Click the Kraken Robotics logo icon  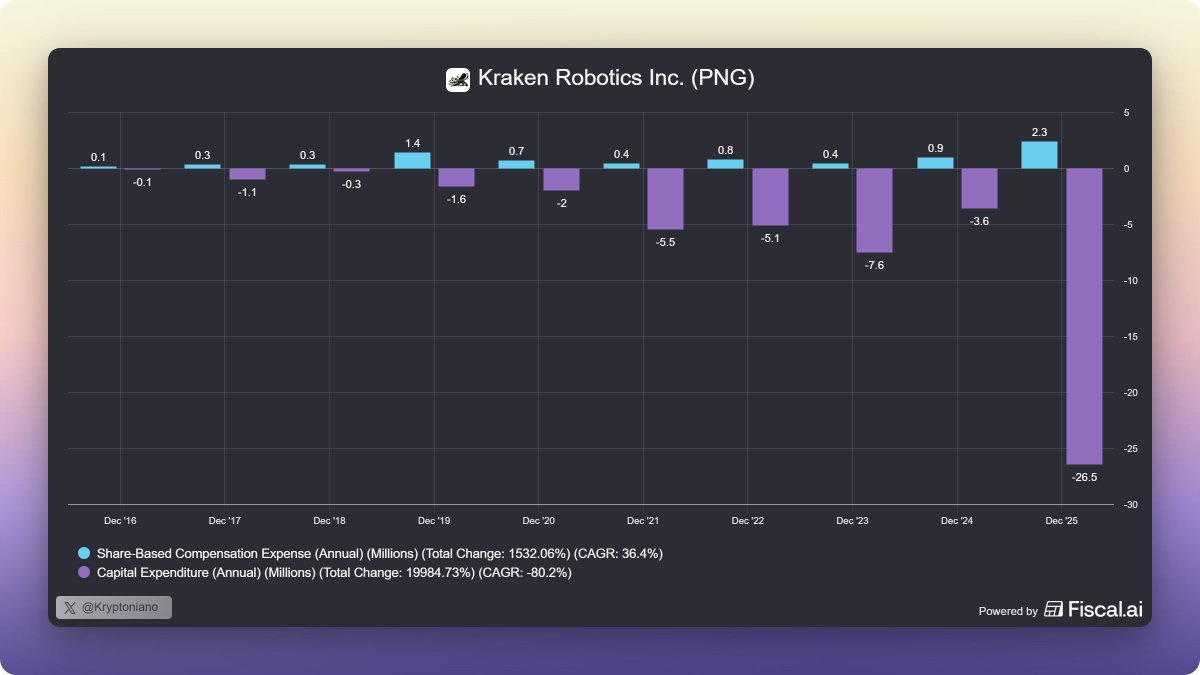(x=458, y=79)
